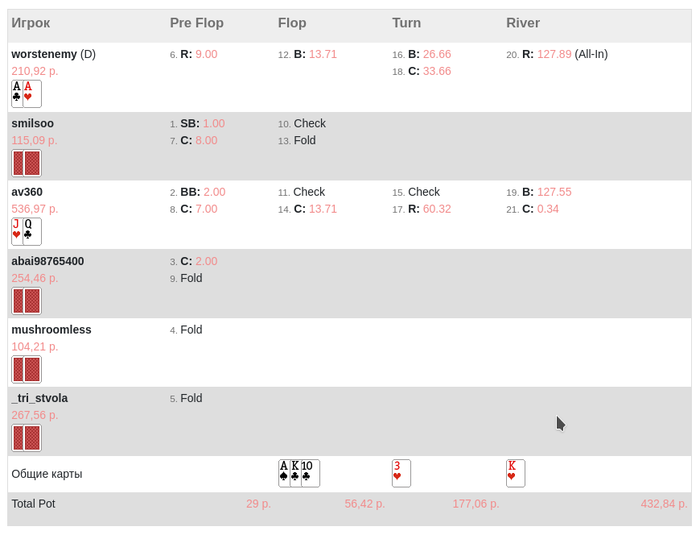Image resolution: width=700 pixels, height=535 pixels.
Task: Click the King of hearts river card
Action: tap(515, 473)
